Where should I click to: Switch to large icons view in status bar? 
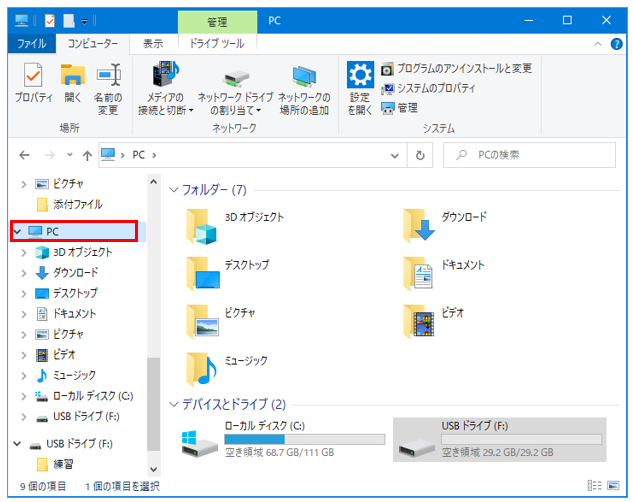pos(615,486)
